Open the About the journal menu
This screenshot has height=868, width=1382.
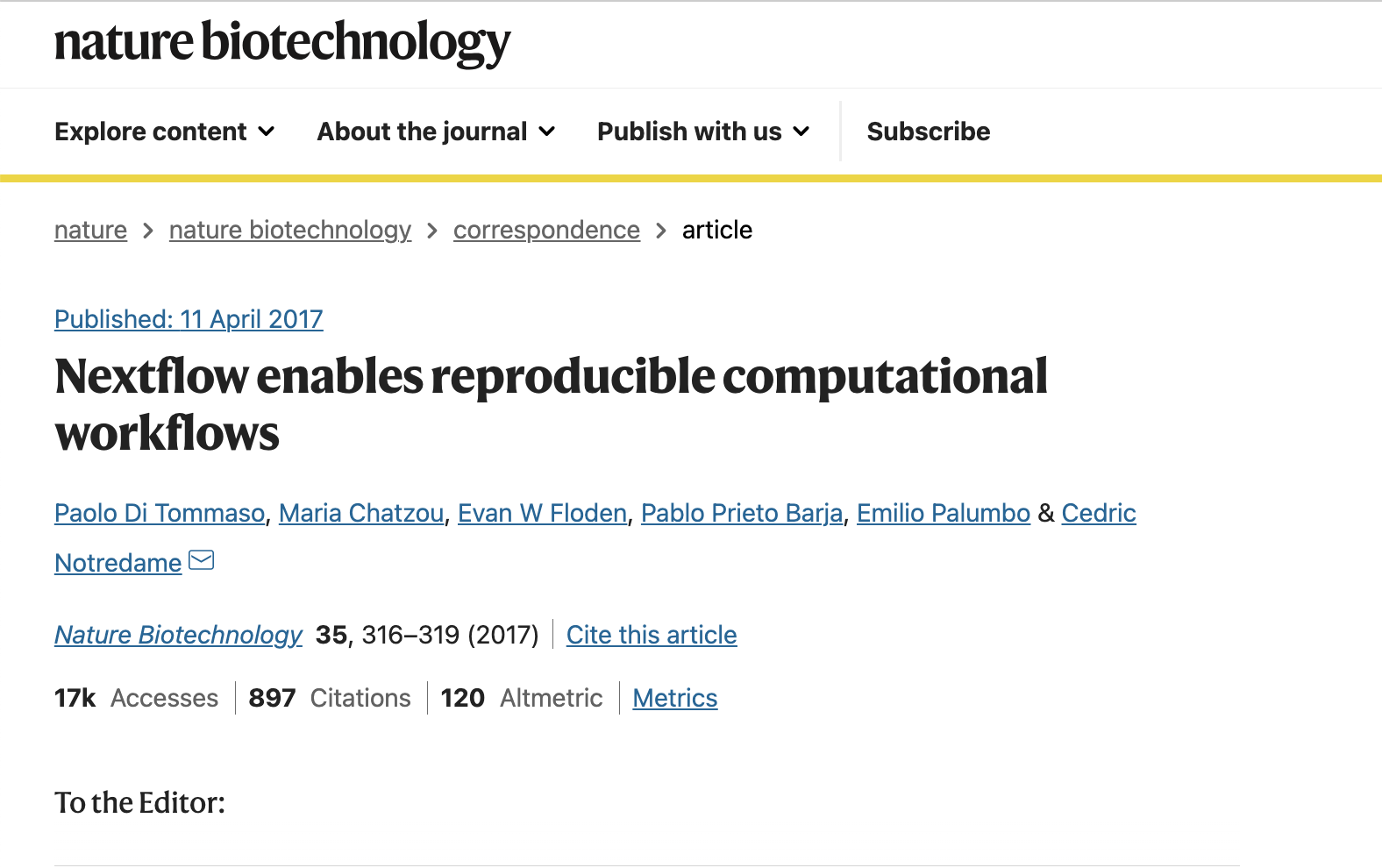pyautogui.click(x=437, y=132)
